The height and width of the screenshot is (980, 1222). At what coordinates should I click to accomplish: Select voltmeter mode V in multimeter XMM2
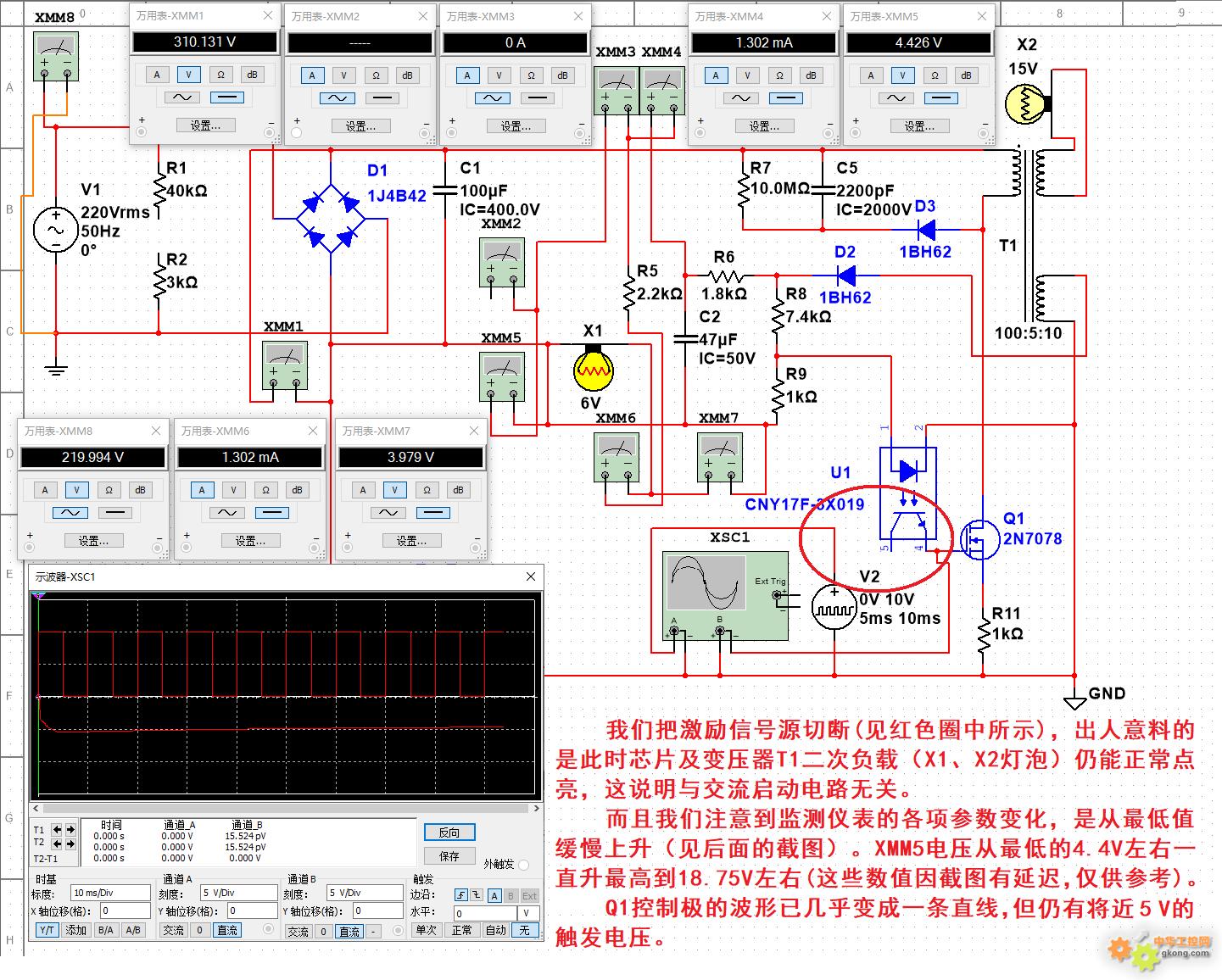[x=343, y=75]
